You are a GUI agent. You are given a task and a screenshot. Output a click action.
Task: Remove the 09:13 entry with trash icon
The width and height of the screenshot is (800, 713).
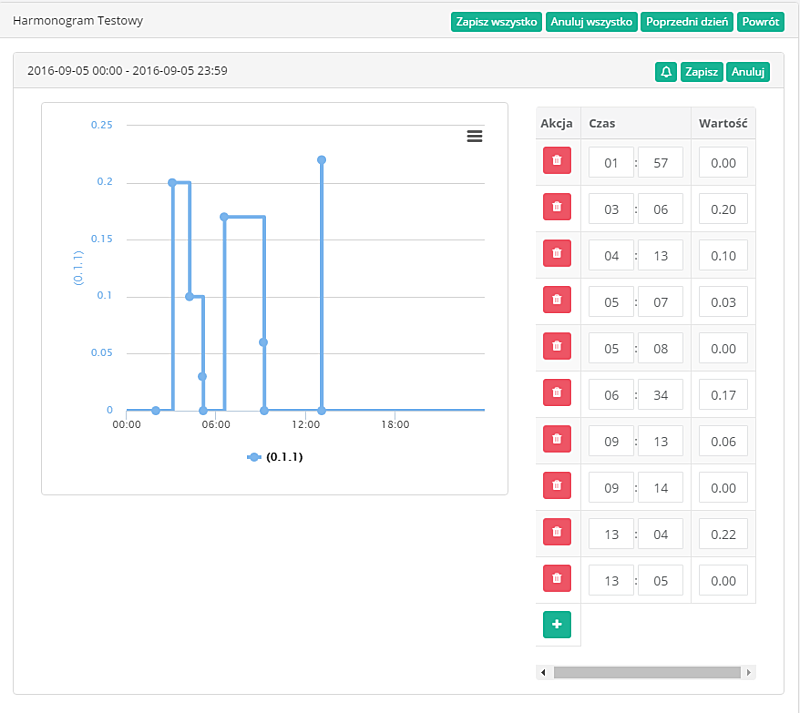[x=557, y=439]
